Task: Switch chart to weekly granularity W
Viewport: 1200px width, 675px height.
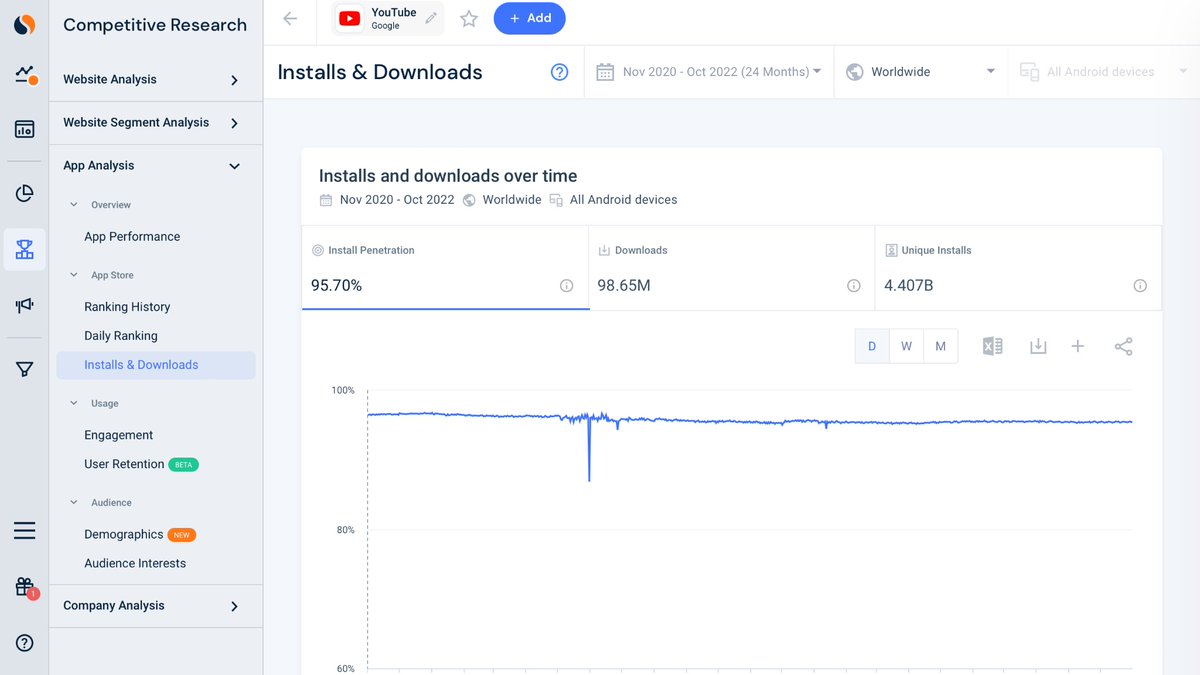Action: tap(906, 346)
